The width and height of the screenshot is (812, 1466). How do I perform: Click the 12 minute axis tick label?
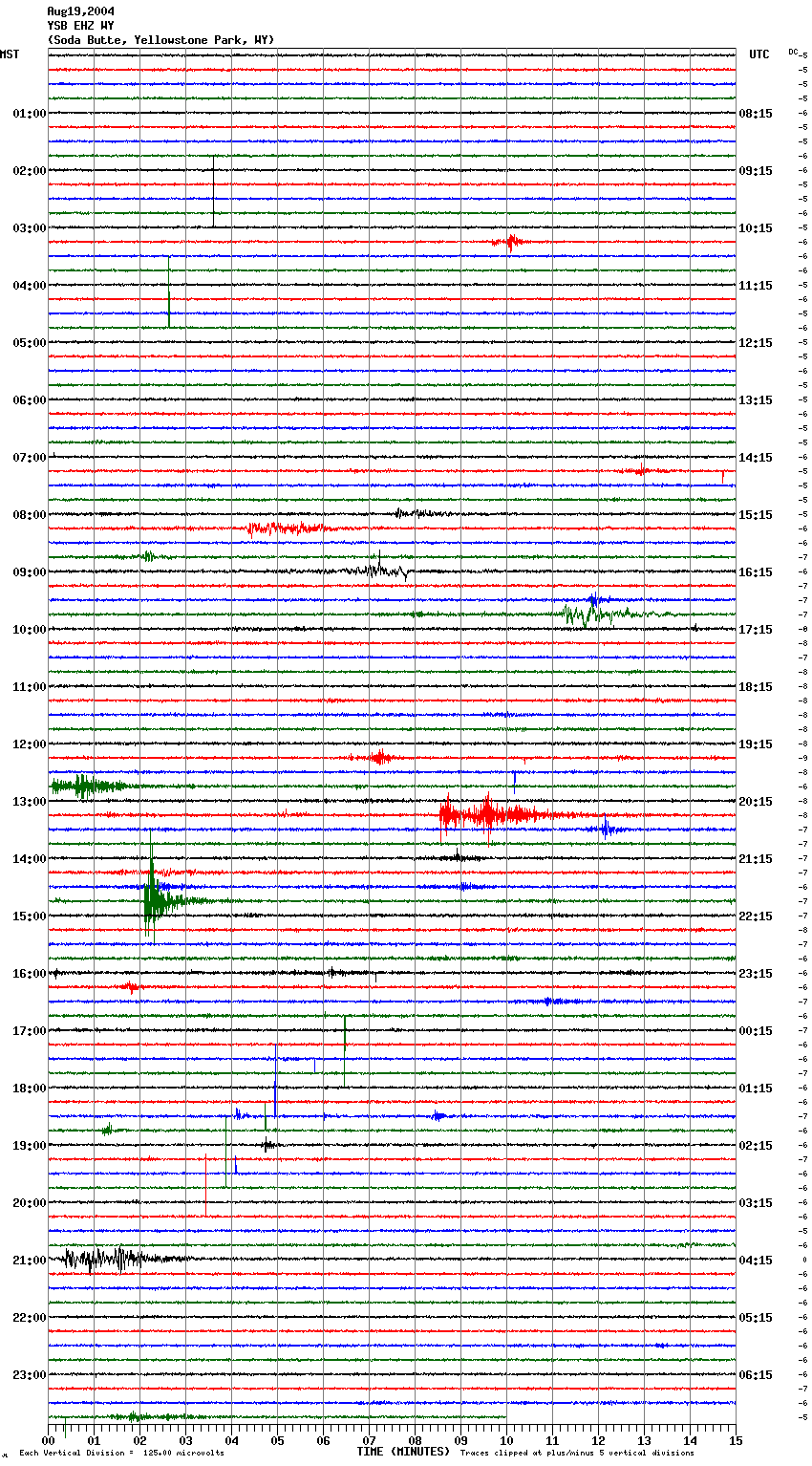[599, 1440]
